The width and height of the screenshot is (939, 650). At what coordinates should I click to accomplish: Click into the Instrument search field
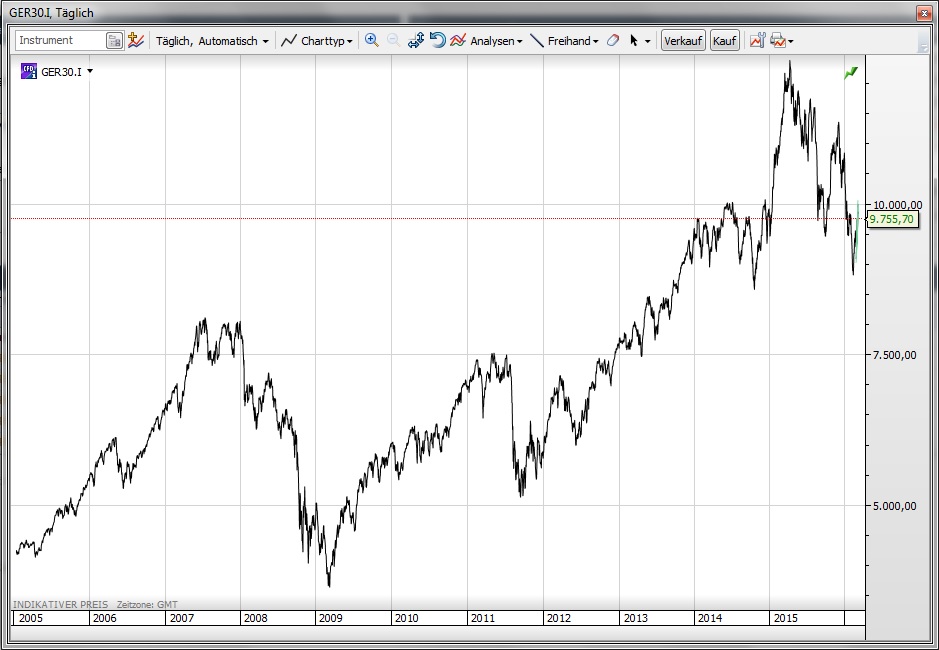(x=60, y=40)
